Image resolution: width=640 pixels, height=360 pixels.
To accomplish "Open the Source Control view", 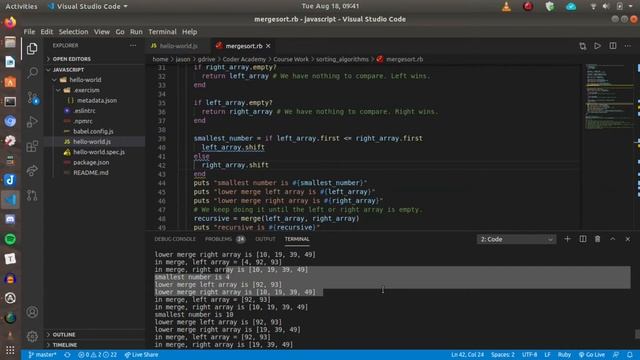I will pyautogui.click(x=32, y=98).
